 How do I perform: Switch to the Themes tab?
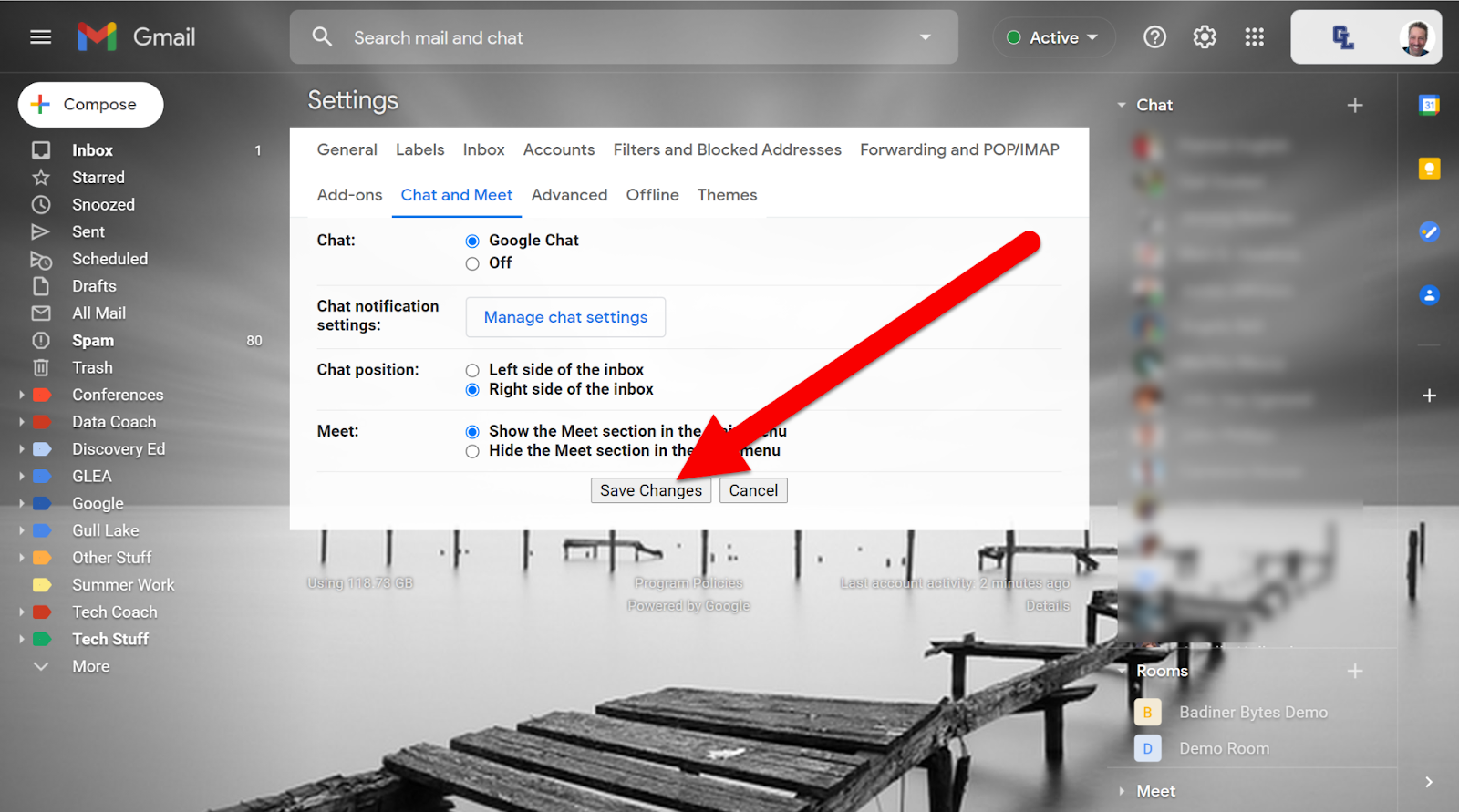tap(728, 195)
